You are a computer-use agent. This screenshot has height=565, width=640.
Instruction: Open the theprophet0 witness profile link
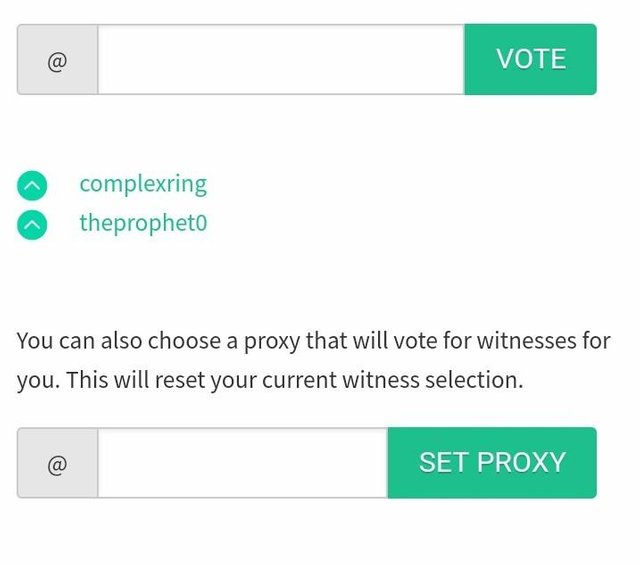[x=143, y=223]
